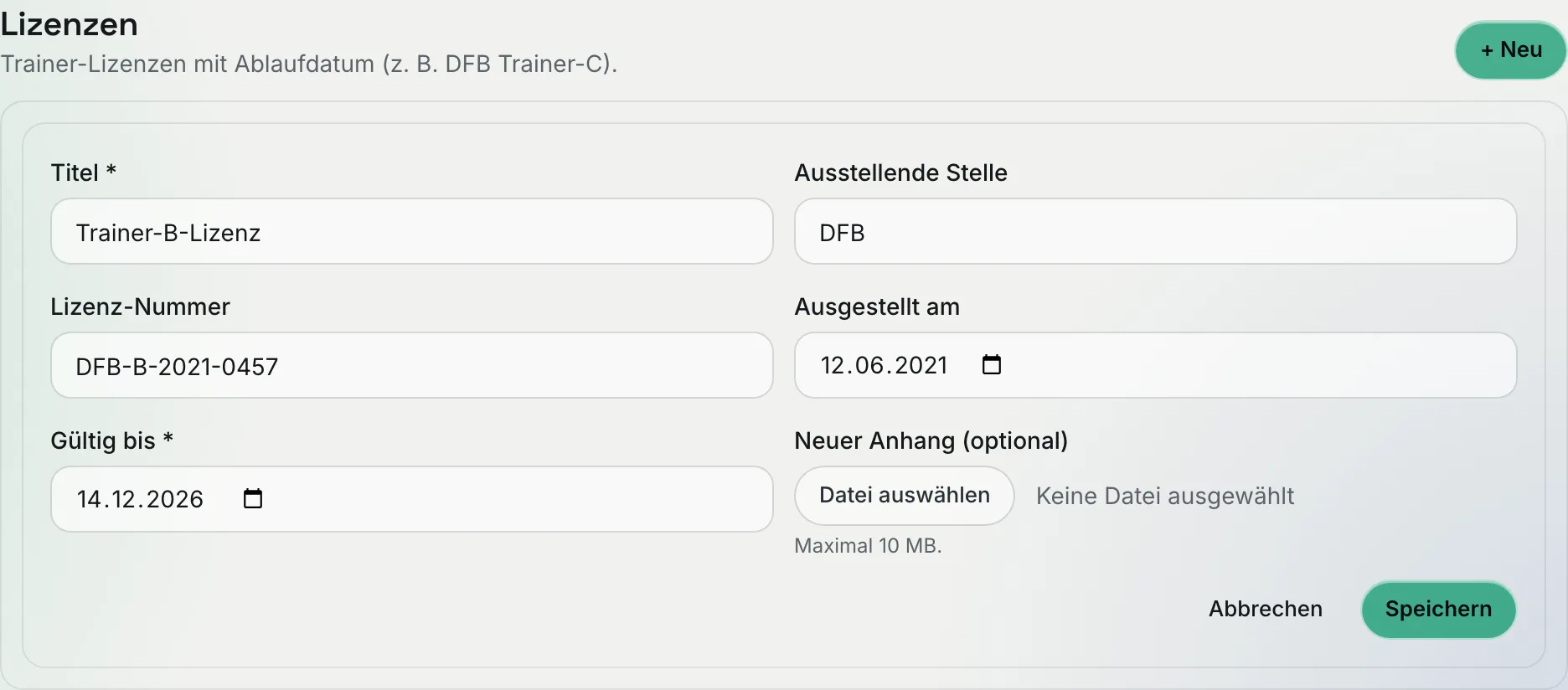Click the 'Gültig bis *' label

[111, 440]
